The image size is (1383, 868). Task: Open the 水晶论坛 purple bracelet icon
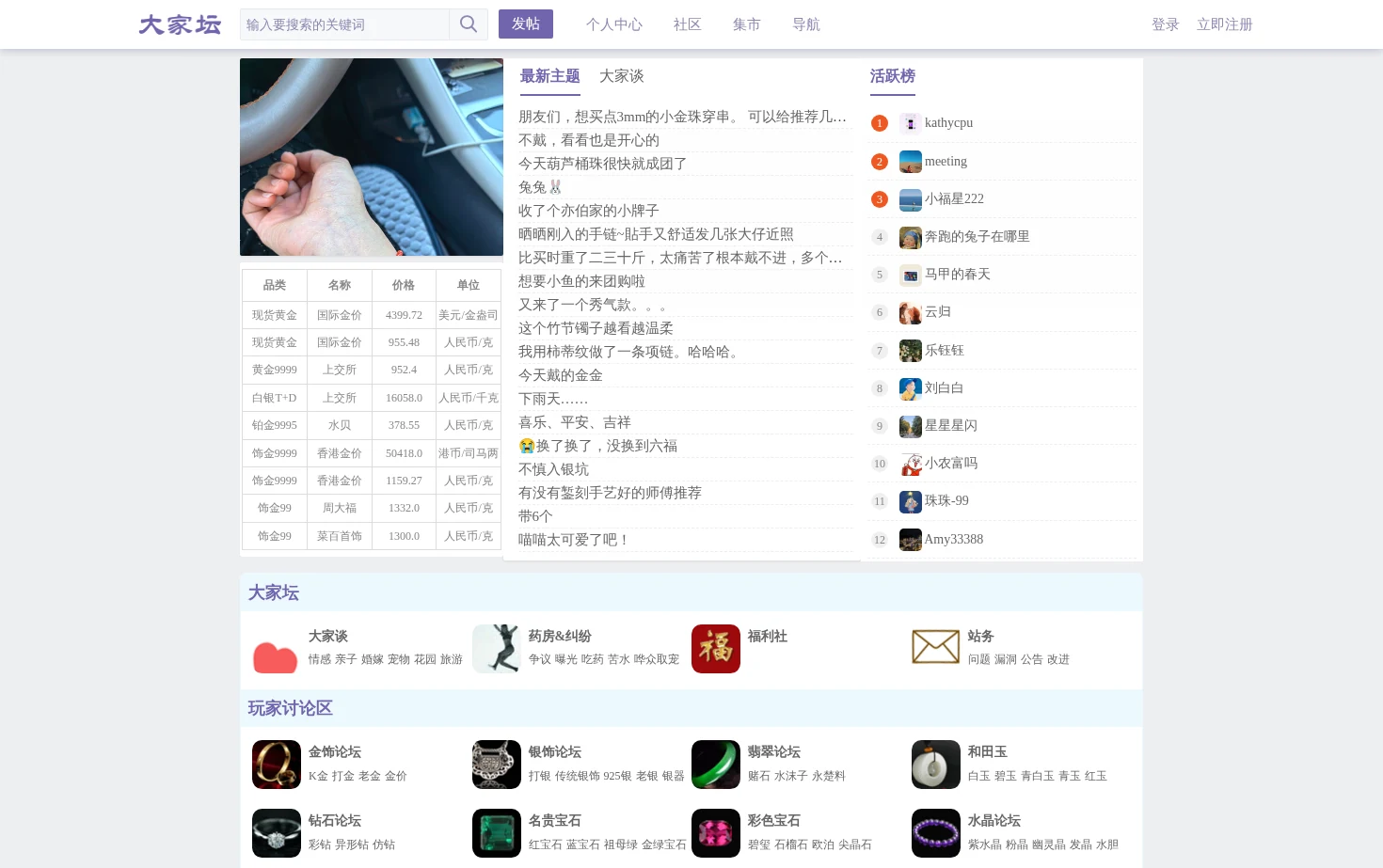[x=936, y=833]
